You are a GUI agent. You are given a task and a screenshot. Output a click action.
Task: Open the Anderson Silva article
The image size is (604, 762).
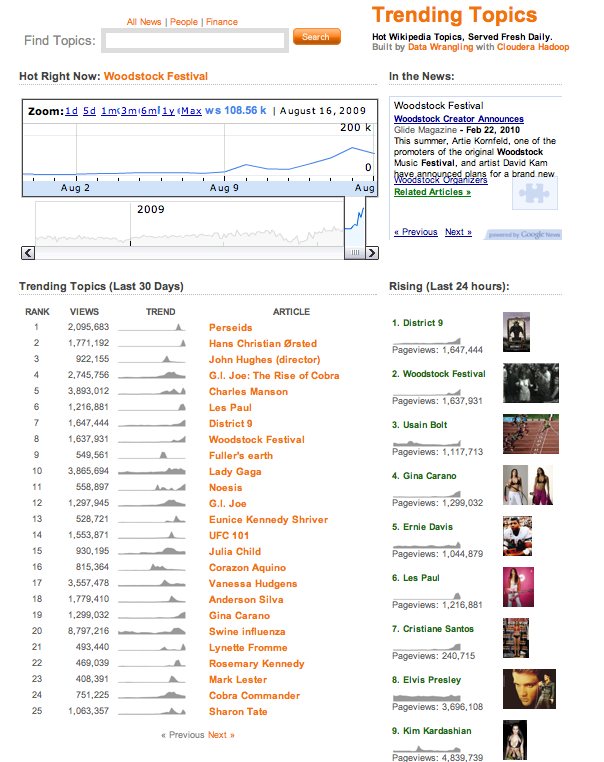[246, 600]
